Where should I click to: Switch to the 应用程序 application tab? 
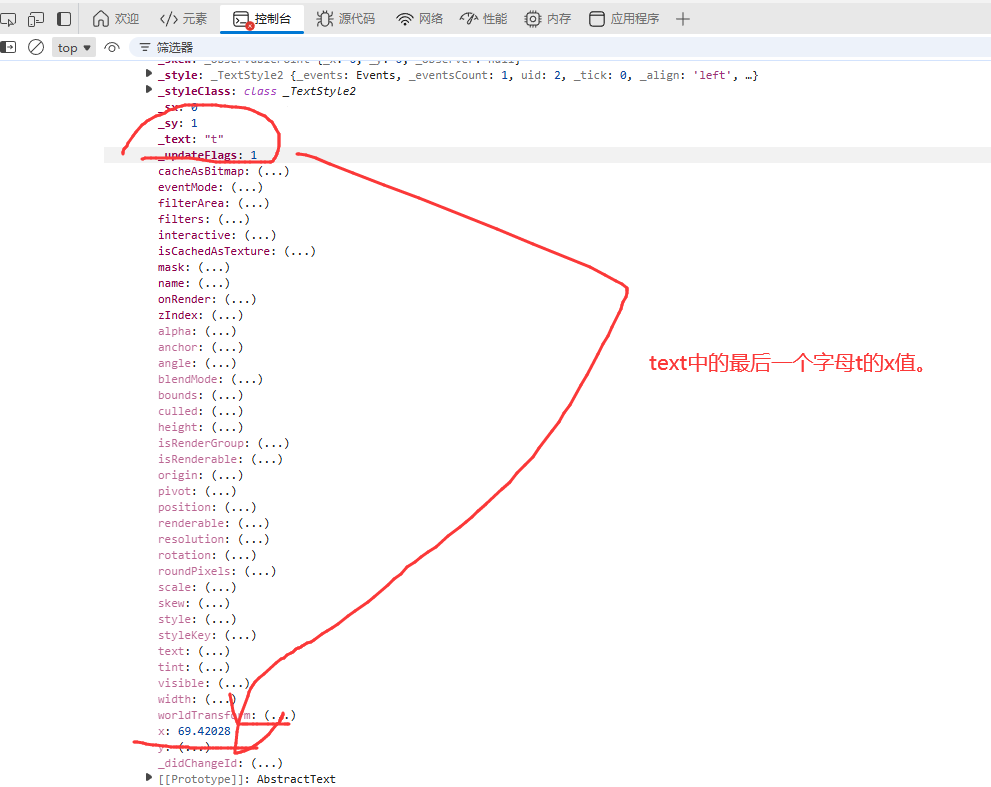tap(624, 19)
